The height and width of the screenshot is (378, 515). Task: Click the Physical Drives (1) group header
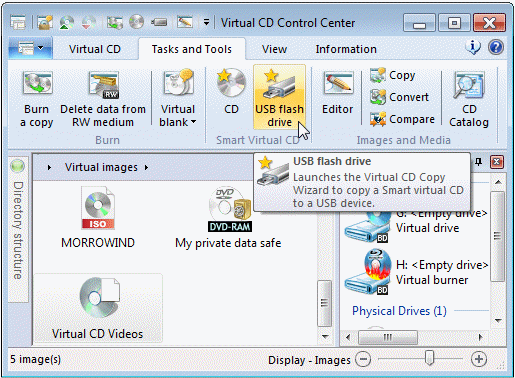pos(399,311)
